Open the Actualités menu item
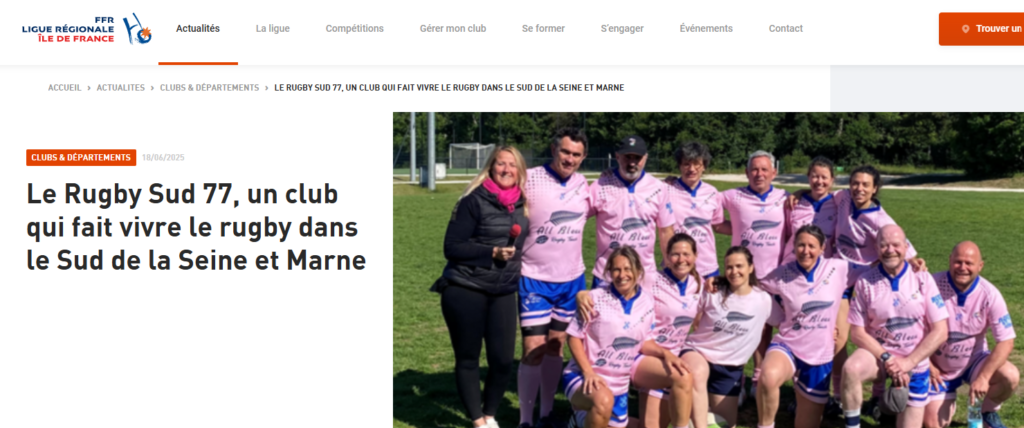The image size is (1024, 428). 198,29
